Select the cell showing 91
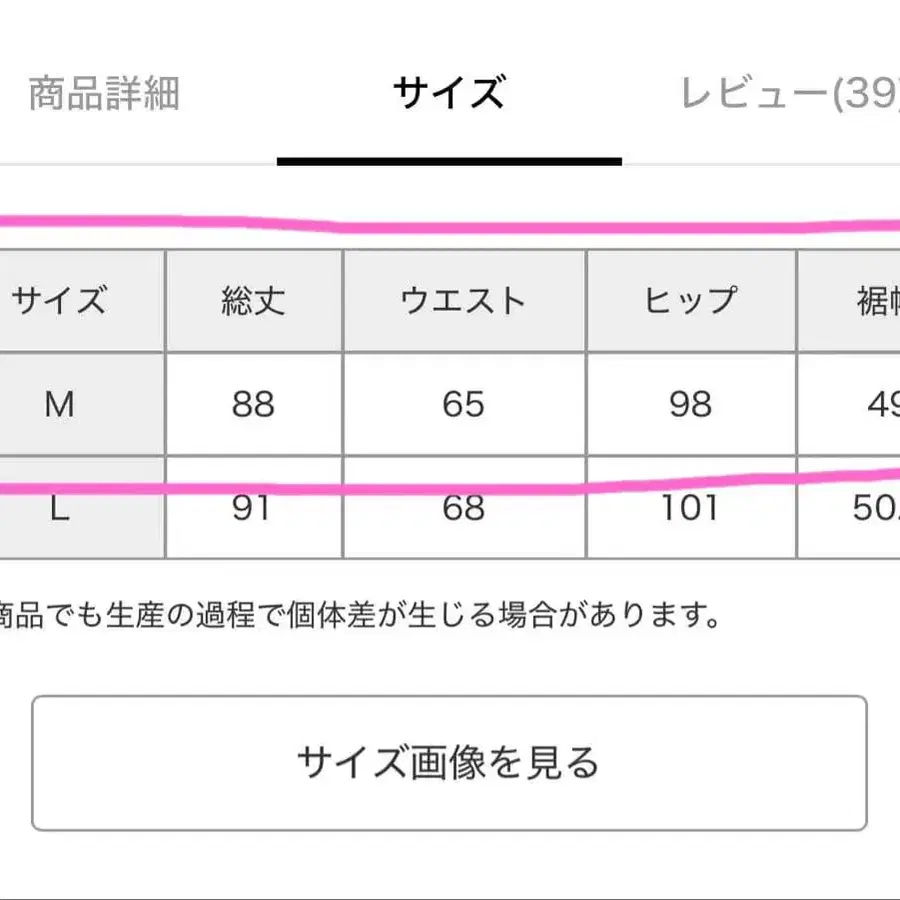This screenshot has height=900, width=900. coord(253,510)
